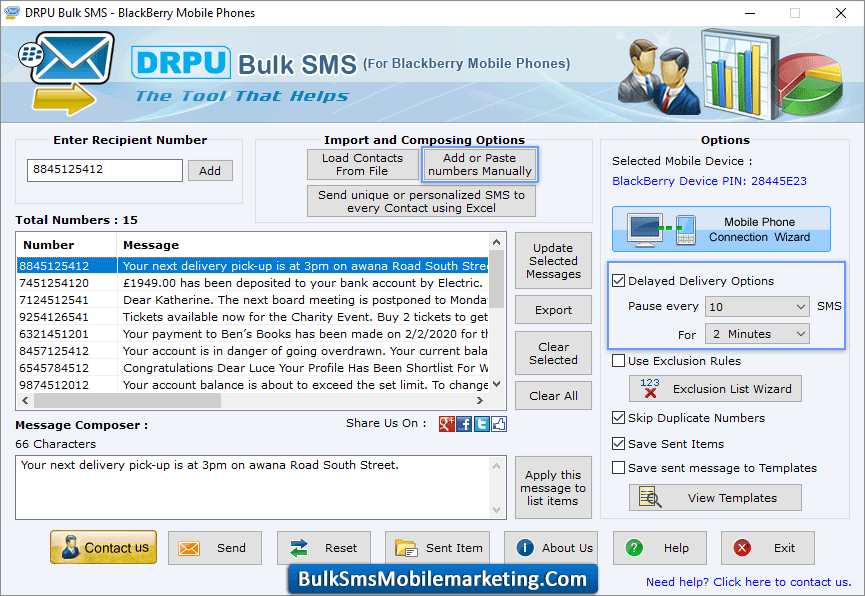
Task: Click the recipient number input field
Action: [x=105, y=170]
